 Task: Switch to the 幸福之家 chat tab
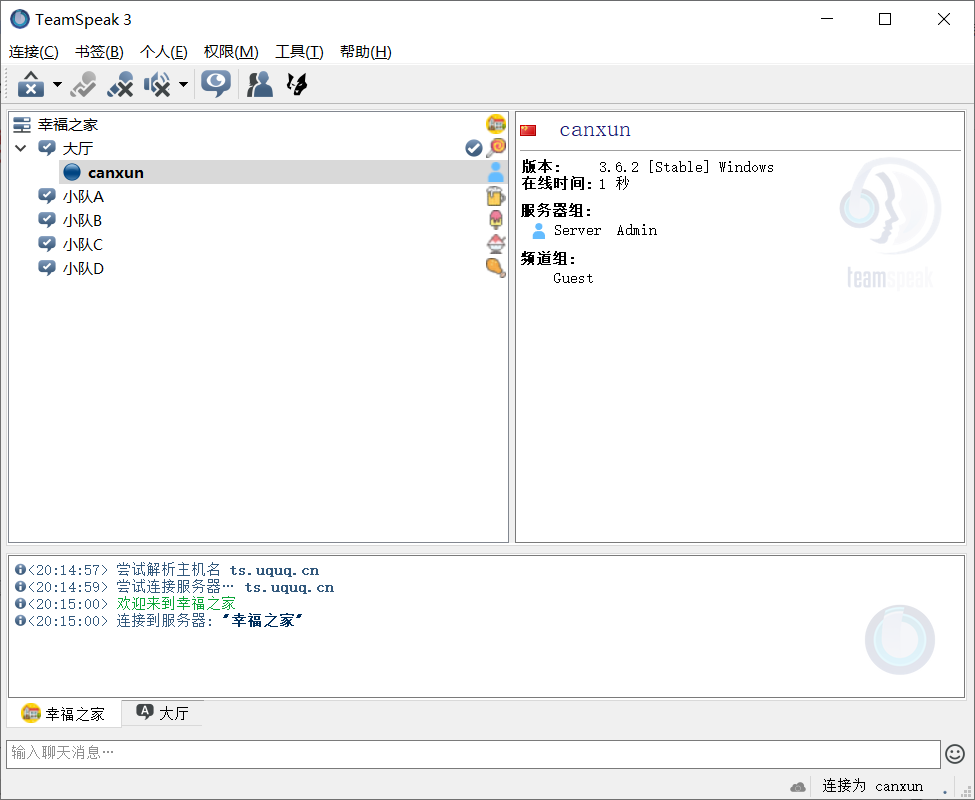(63, 714)
